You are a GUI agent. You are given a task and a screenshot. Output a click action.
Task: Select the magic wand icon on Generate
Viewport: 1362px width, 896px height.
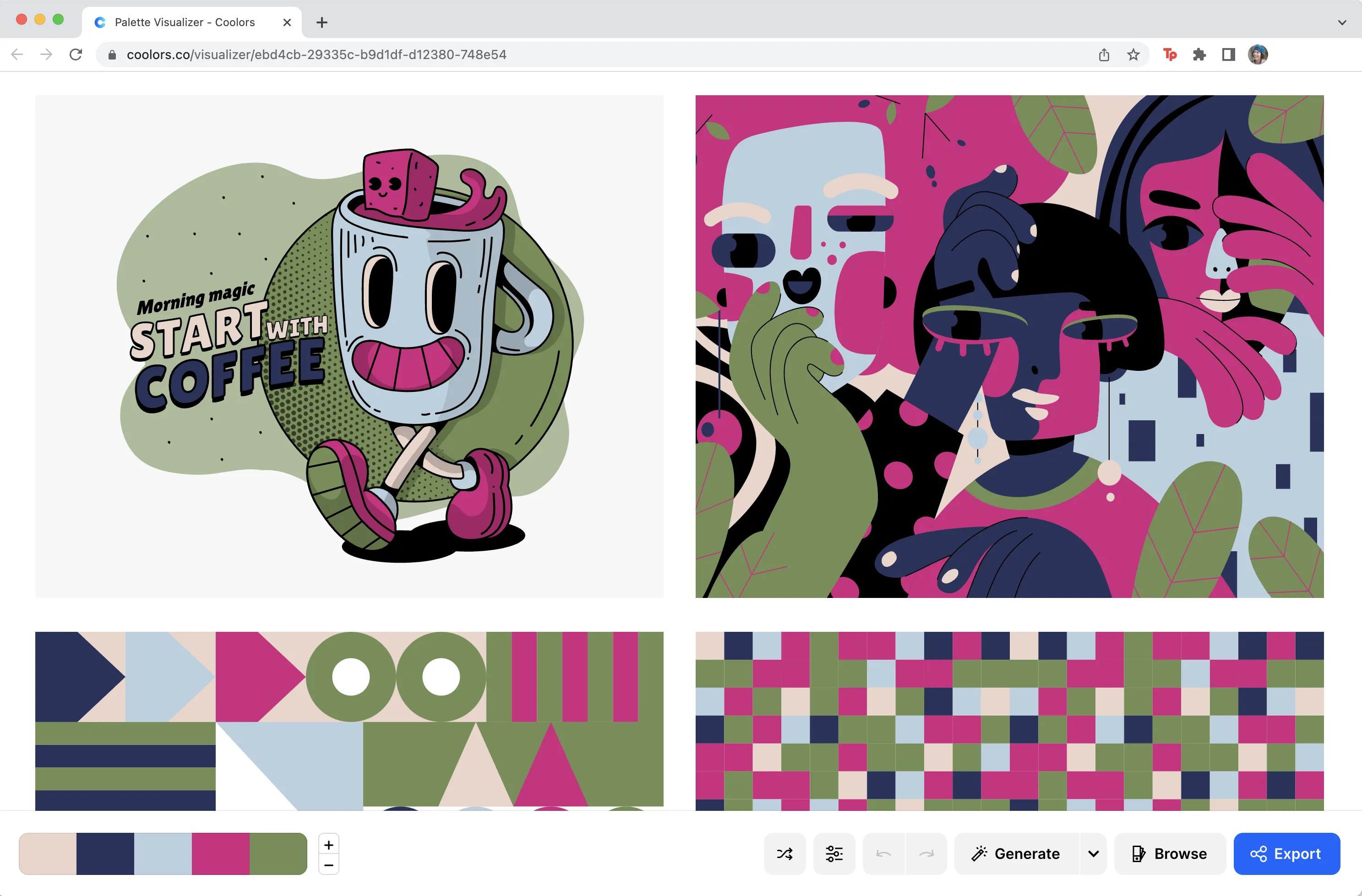(980, 854)
